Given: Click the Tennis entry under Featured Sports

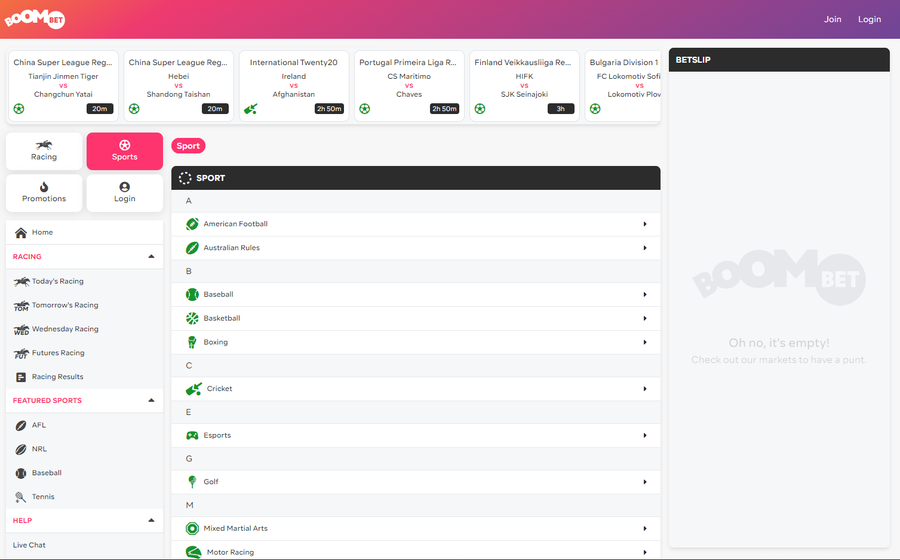Looking at the screenshot, I should 84,497.
